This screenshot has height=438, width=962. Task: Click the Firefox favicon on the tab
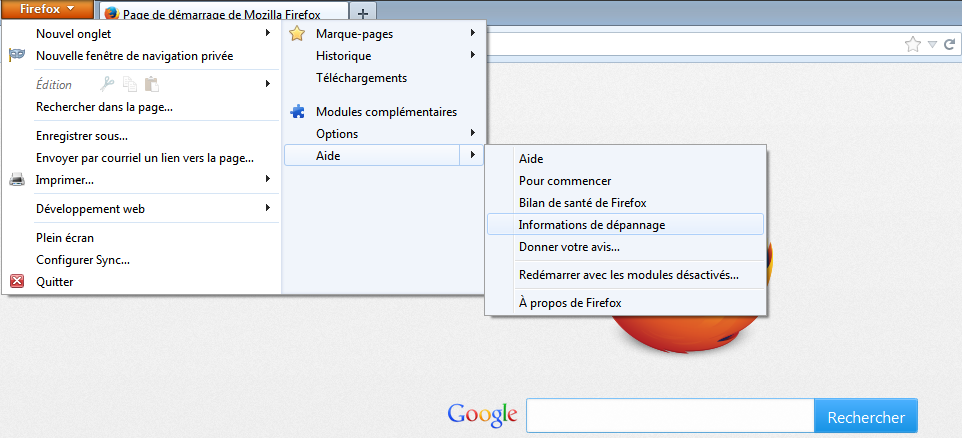[112, 13]
